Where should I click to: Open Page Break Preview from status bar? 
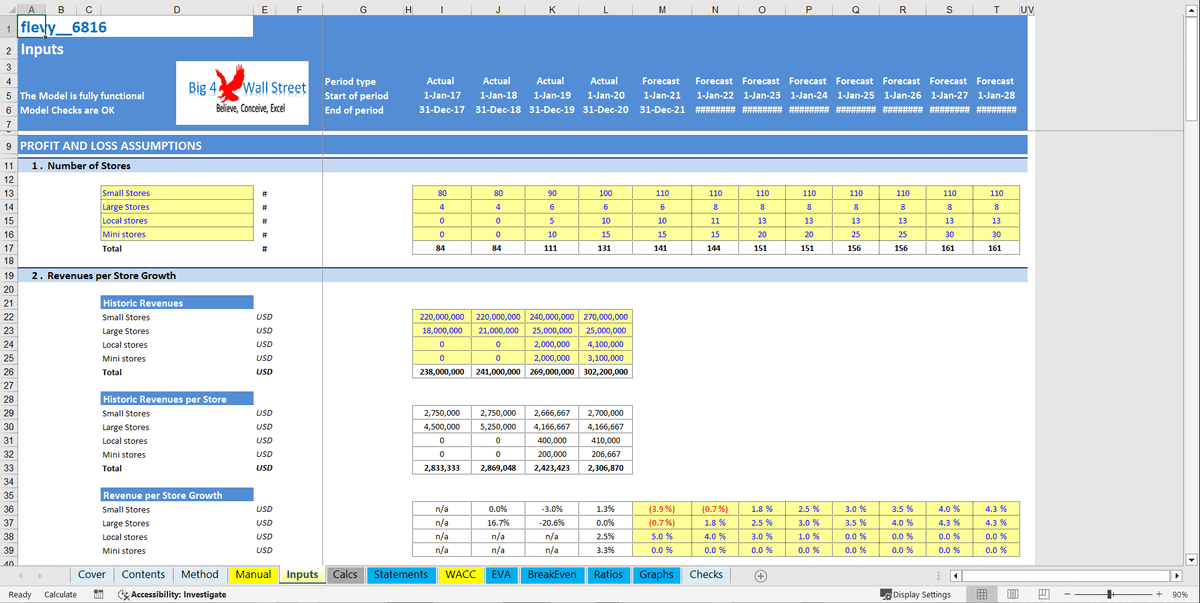(1045, 593)
